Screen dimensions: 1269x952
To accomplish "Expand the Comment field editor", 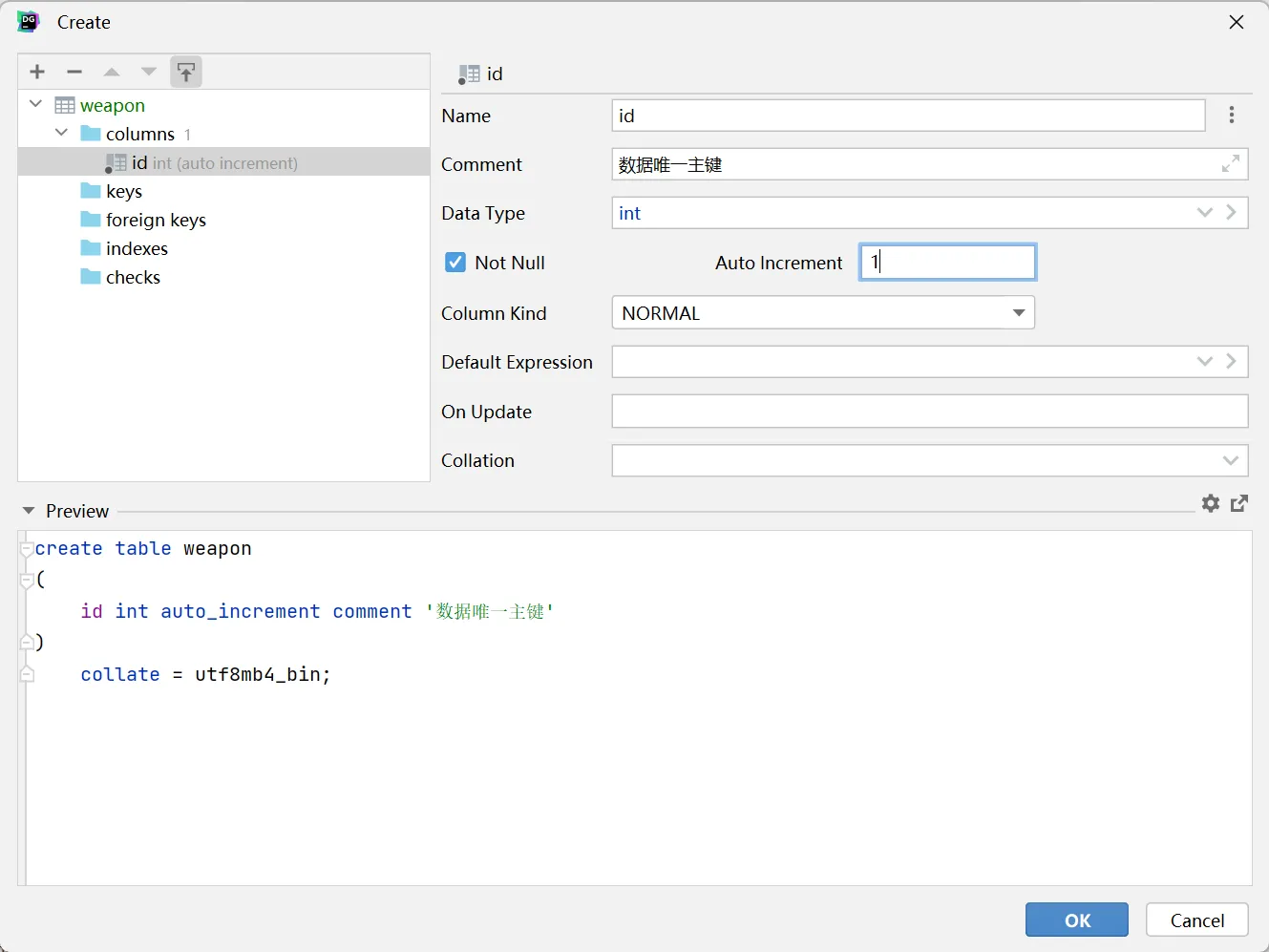I will coord(1231,164).
